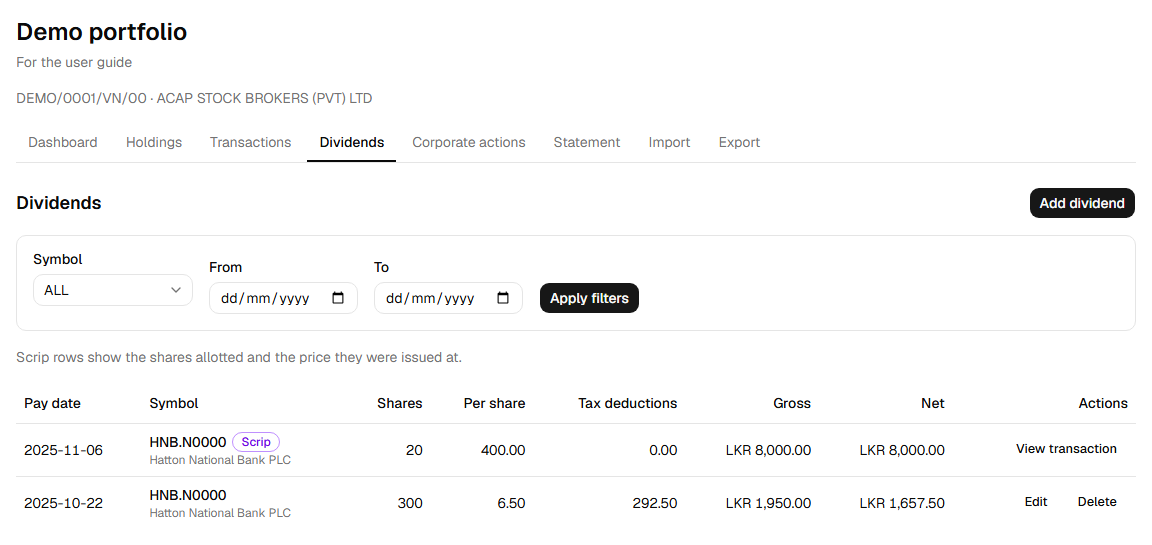Click the Pay date column header
The image size is (1152, 545).
(x=52, y=403)
